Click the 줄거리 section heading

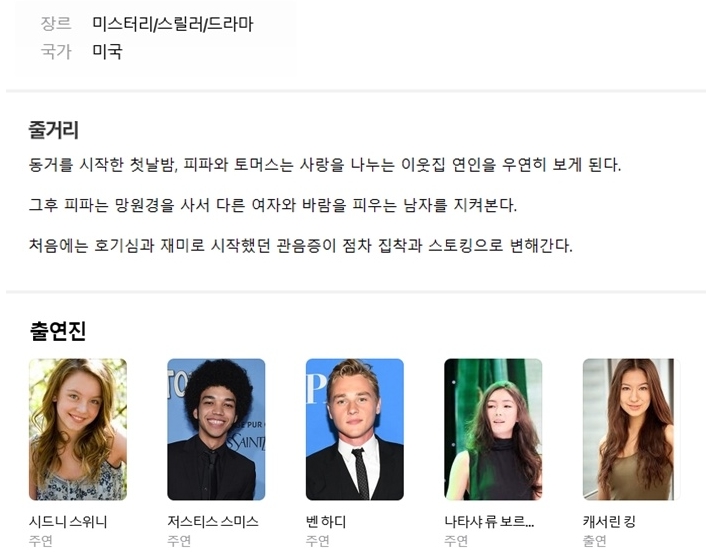coord(53,130)
